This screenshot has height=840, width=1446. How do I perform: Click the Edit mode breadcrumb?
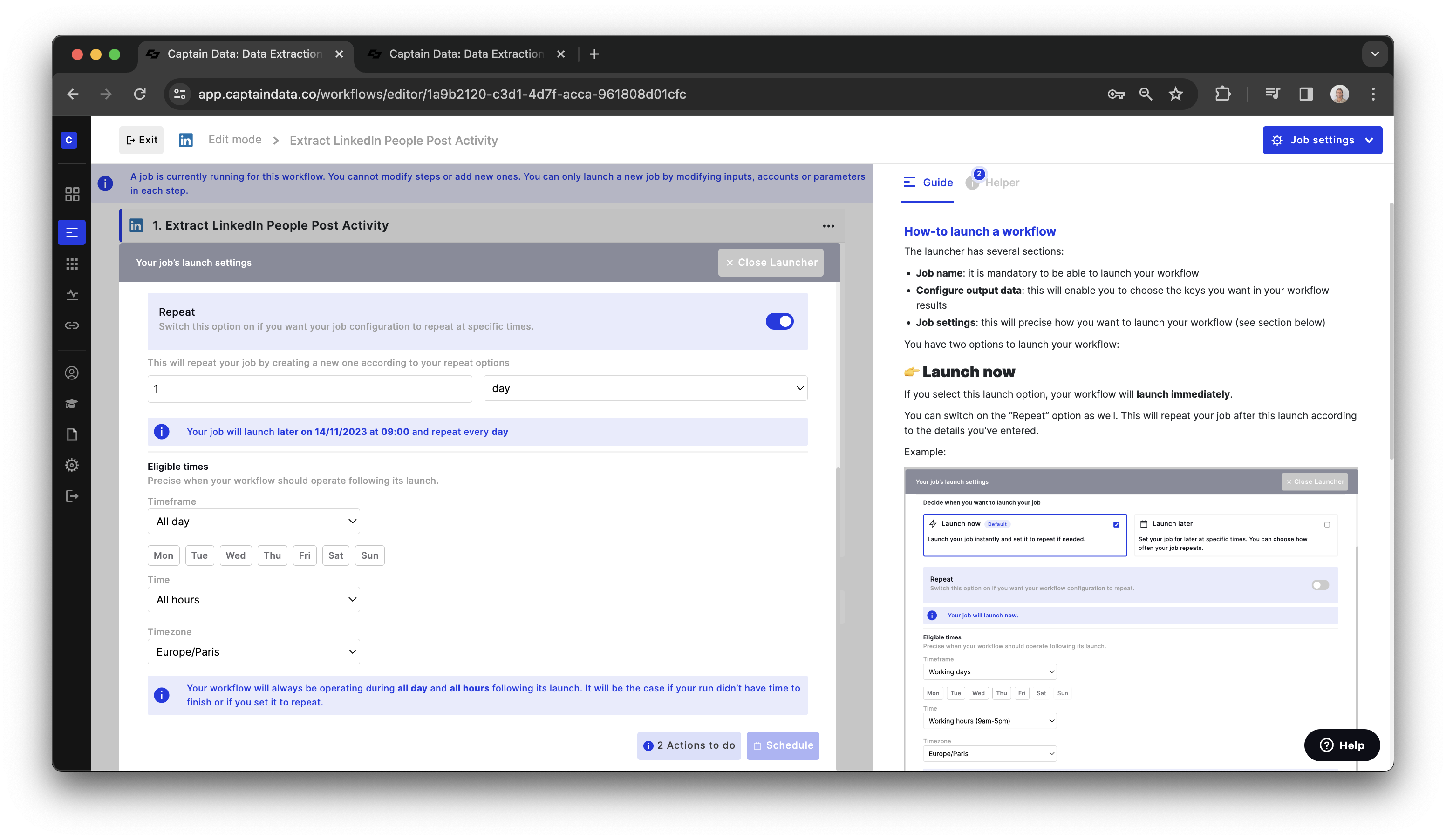pyautogui.click(x=235, y=140)
